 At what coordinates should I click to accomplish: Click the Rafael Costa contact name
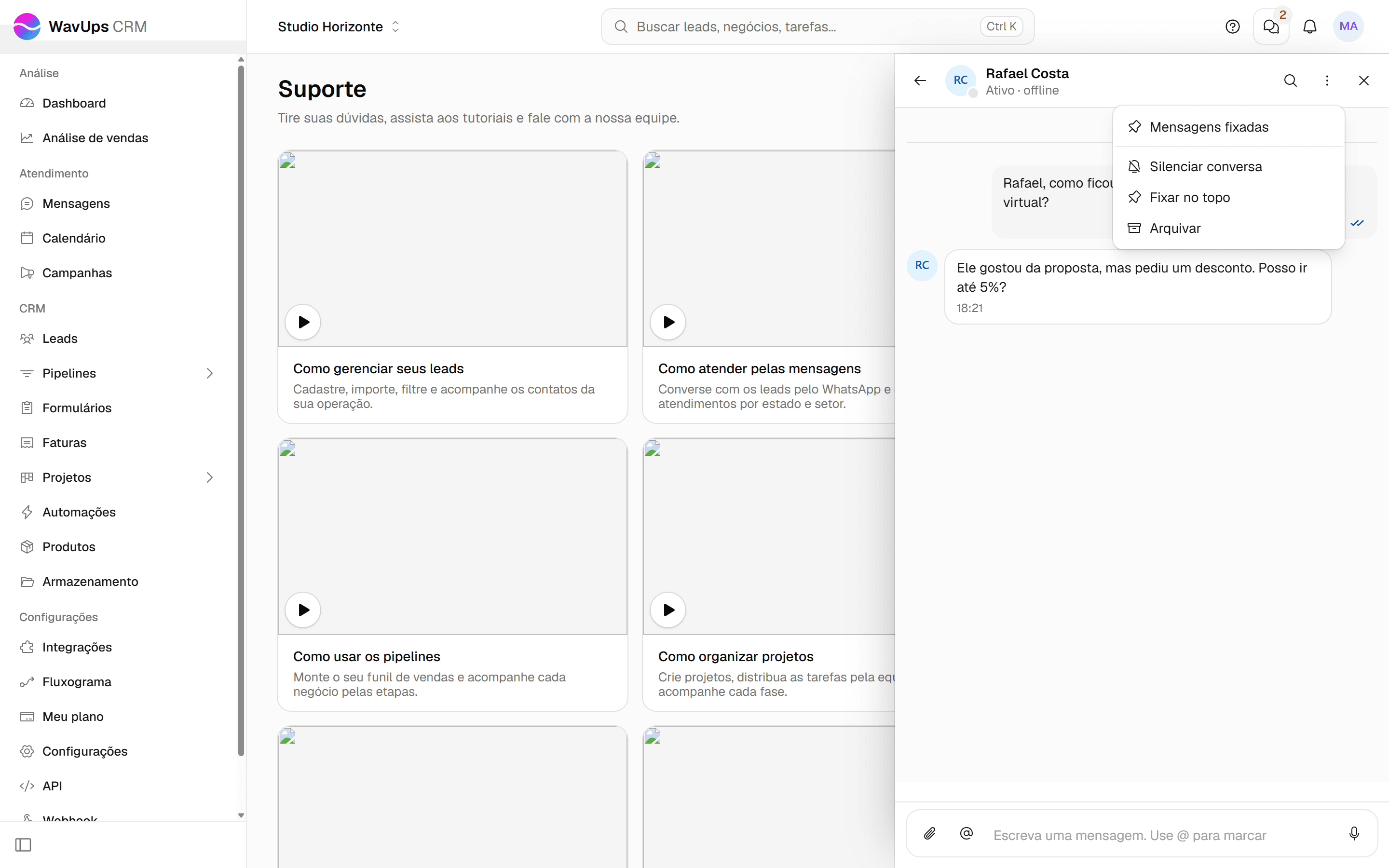point(1027,73)
